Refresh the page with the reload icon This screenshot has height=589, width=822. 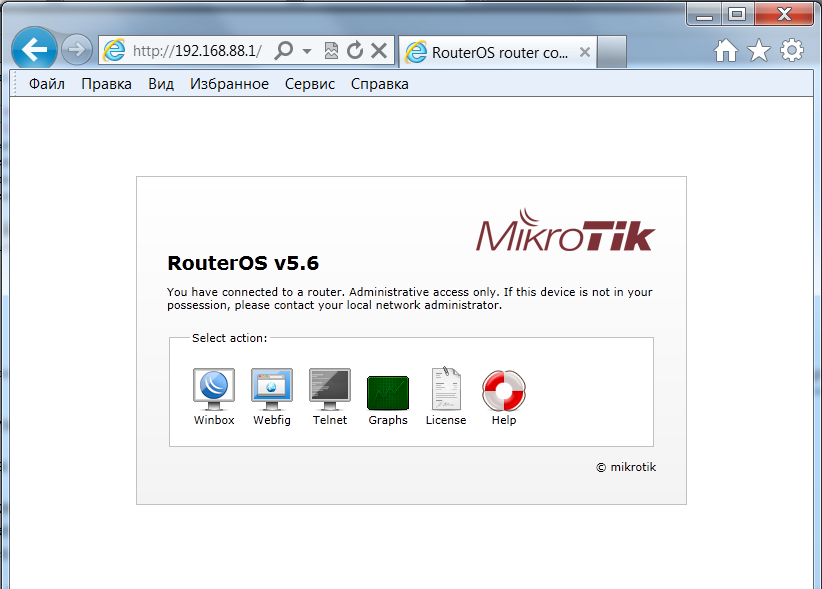click(x=355, y=51)
